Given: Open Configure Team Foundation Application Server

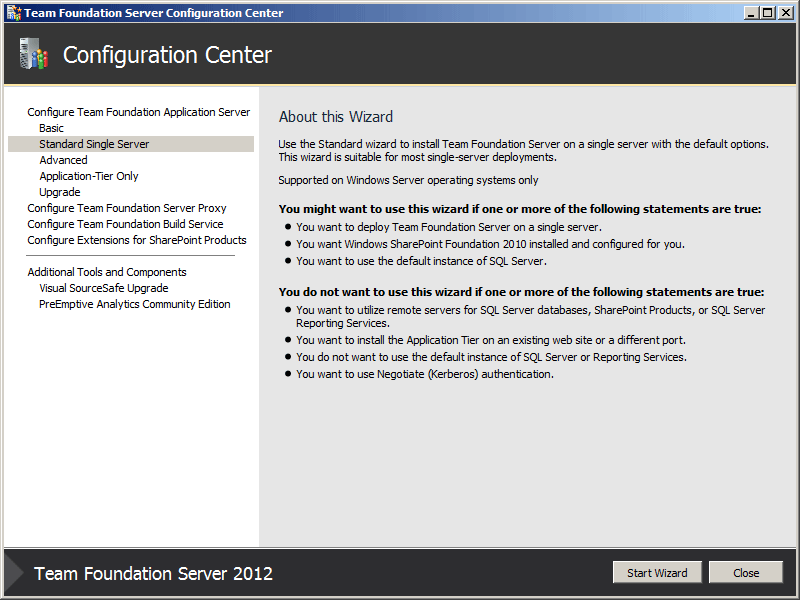Looking at the screenshot, I should pyautogui.click(x=139, y=112).
